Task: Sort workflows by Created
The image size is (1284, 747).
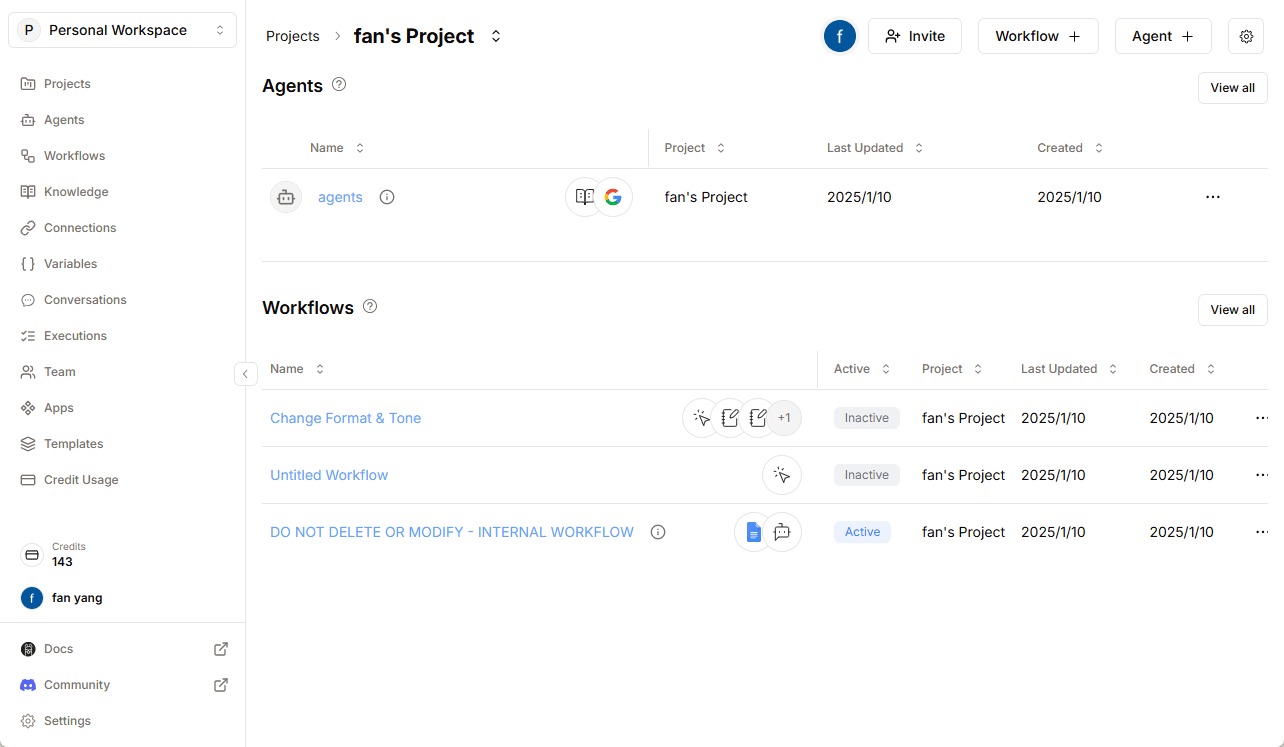Action: 1183,369
